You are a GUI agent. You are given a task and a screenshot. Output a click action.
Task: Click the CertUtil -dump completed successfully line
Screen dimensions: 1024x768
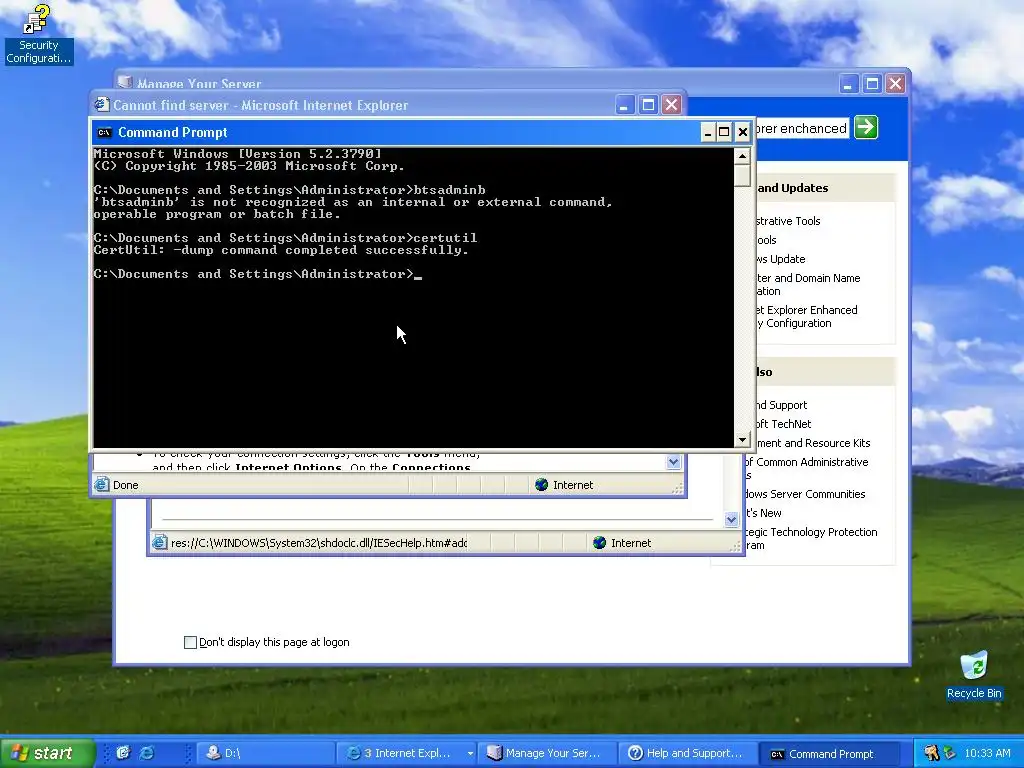(x=281, y=250)
